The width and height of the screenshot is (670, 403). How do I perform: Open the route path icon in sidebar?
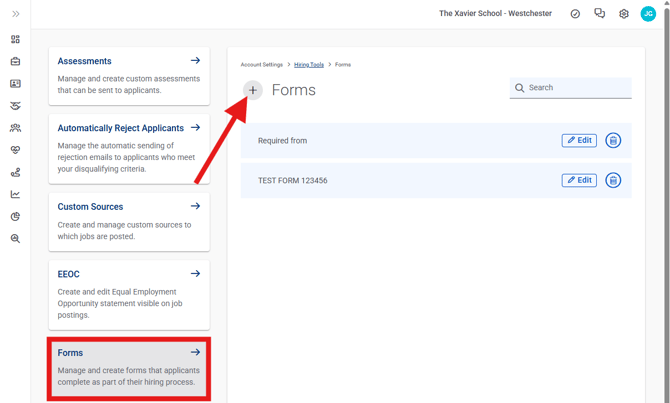pos(15,172)
